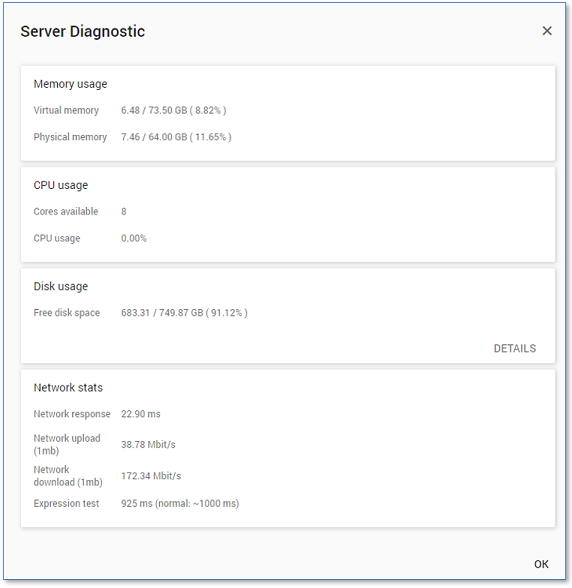572x588 pixels.
Task: Click the Expression test label
Action: pyautogui.click(x=66, y=503)
